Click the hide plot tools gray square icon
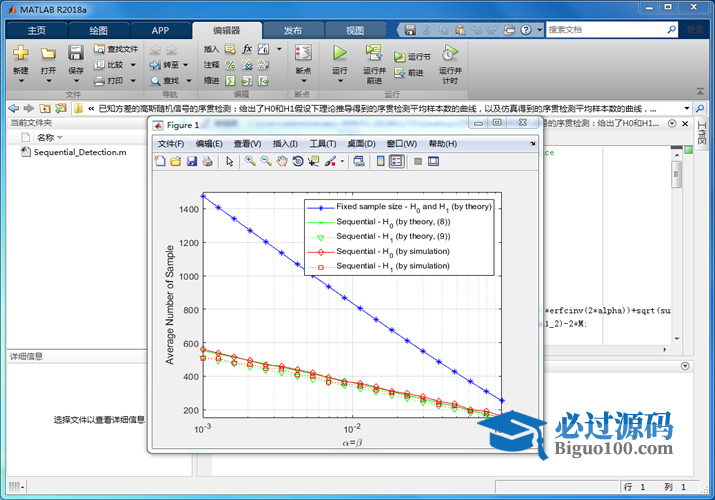The height and width of the screenshot is (500, 715). 418,161
